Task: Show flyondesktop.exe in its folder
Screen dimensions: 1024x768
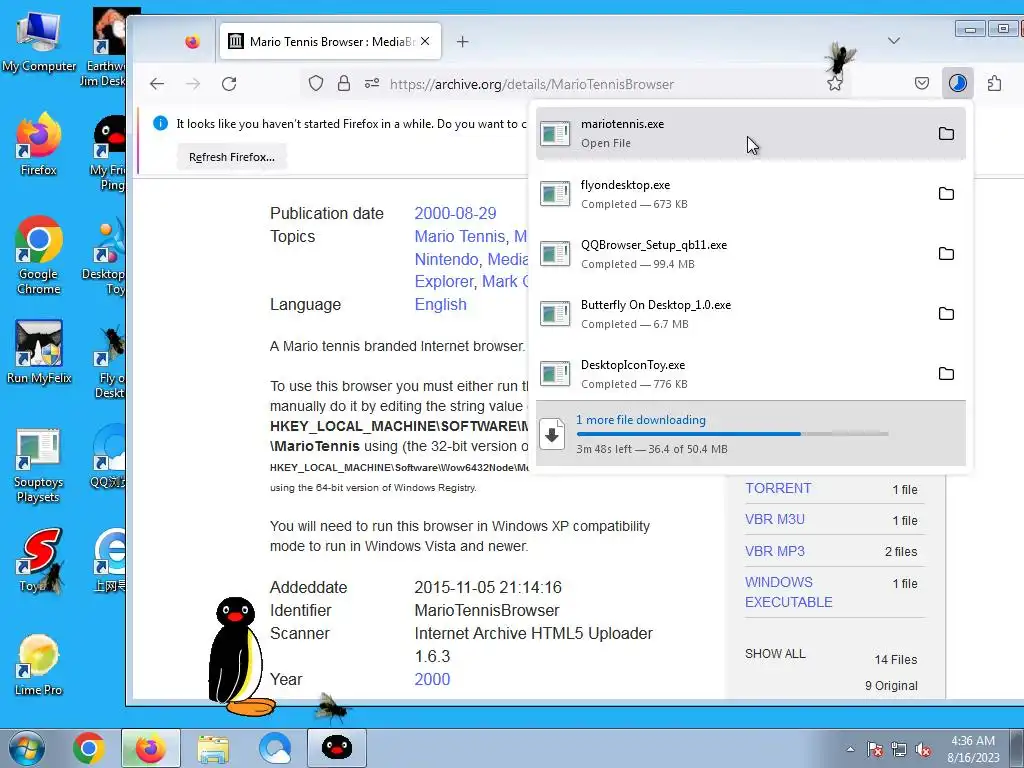Action: tap(946, 194)
